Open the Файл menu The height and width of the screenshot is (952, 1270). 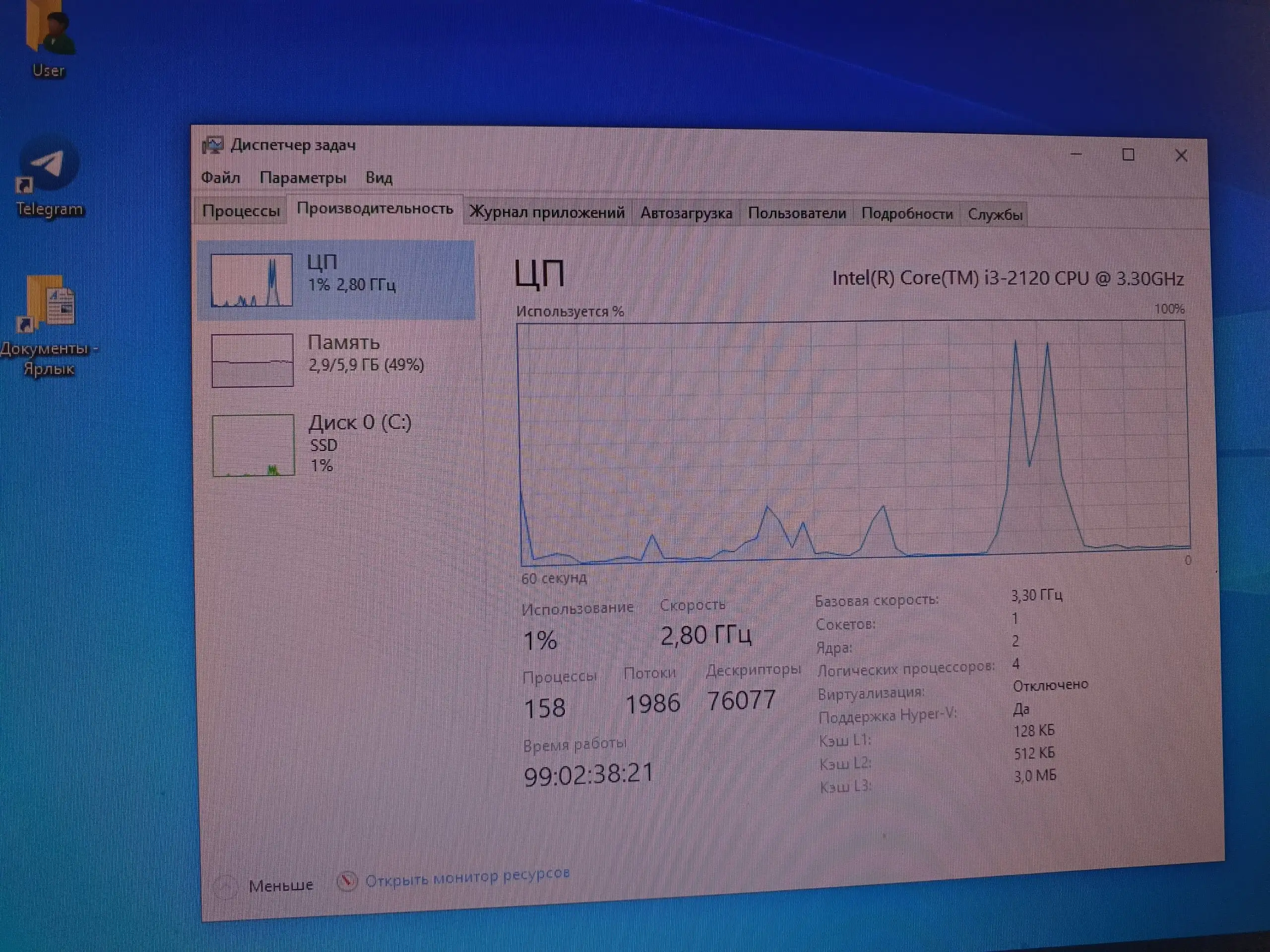click(x=220, y=178)
